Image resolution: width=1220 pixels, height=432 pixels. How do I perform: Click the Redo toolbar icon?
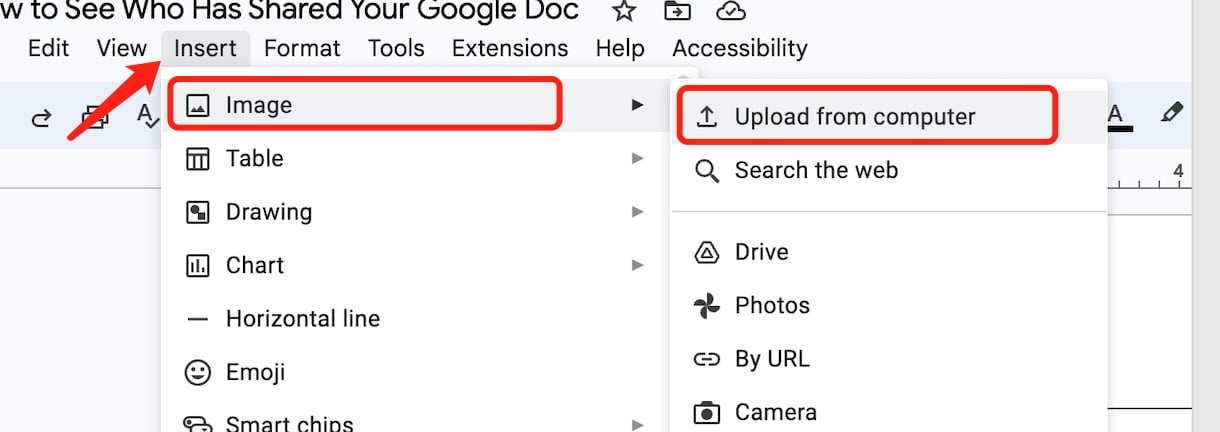click(x=41, y=118)
